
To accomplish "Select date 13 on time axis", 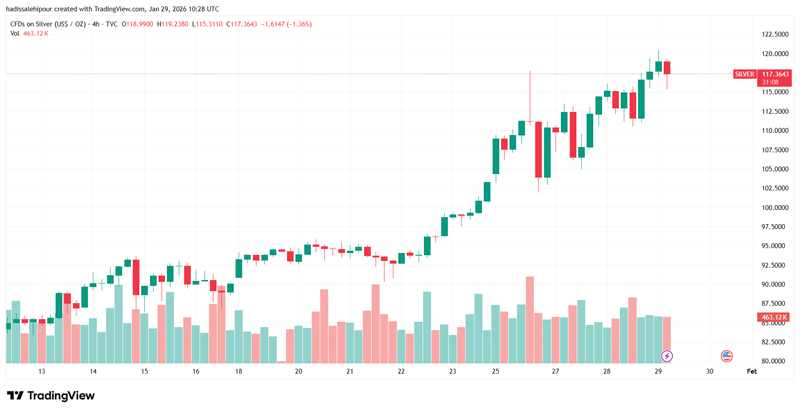I will pos(41,371).
